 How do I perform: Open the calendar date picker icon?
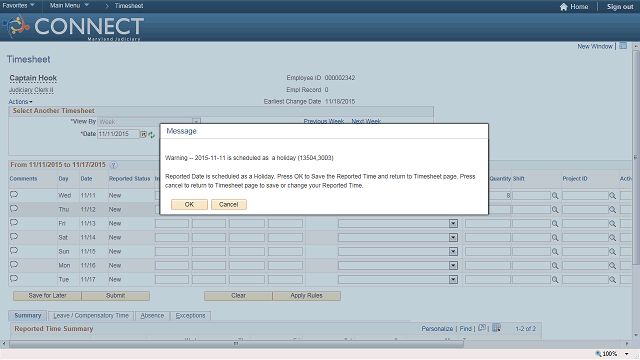point(144,134)
